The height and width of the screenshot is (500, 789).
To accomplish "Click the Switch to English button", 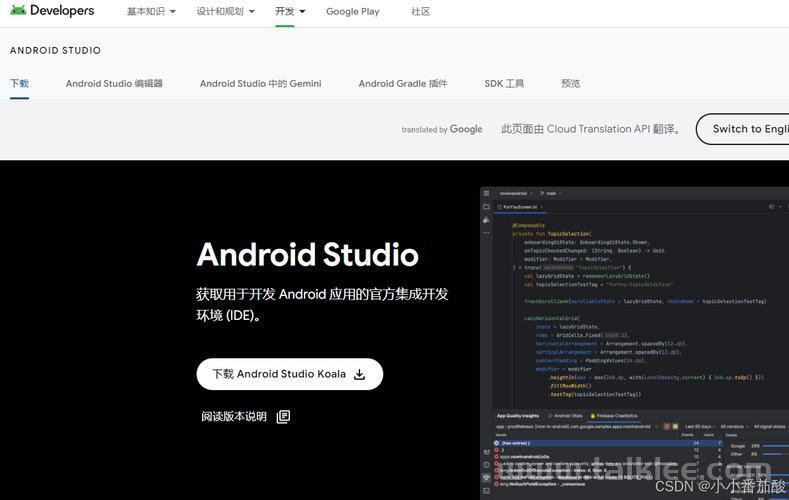I will point(743,129).
